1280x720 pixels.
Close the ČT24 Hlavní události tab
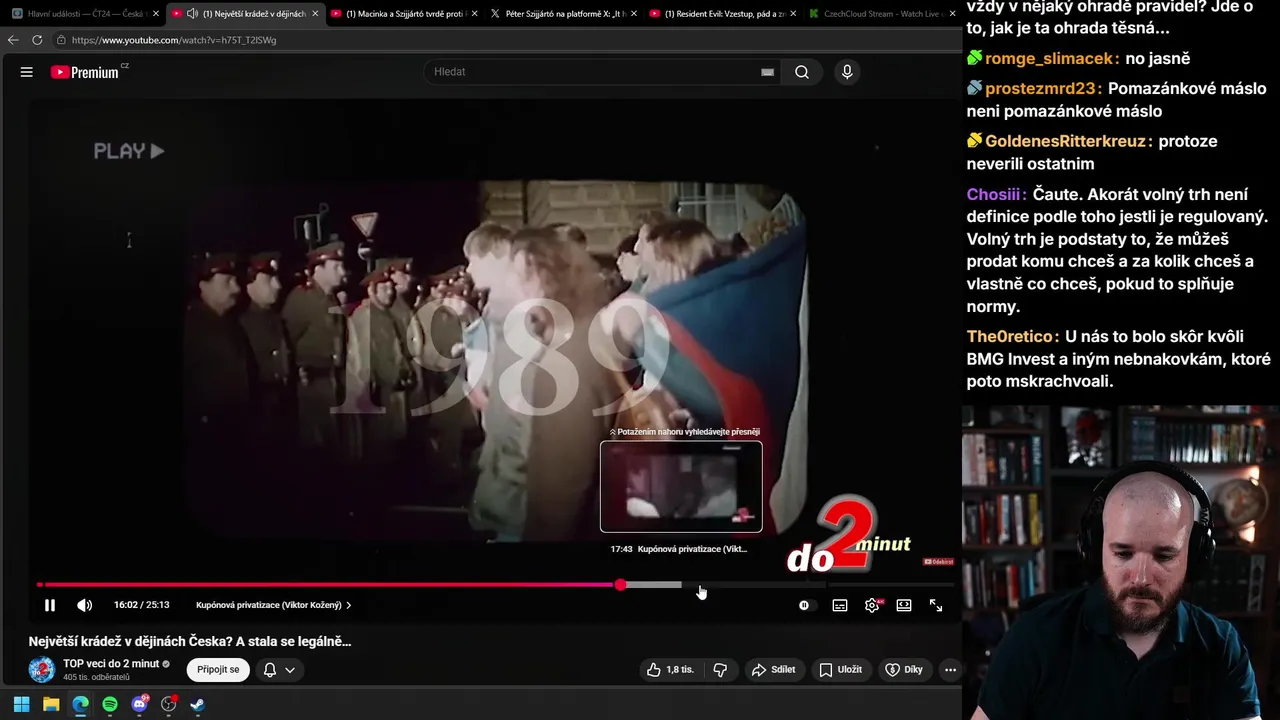[x=156, y=14]
